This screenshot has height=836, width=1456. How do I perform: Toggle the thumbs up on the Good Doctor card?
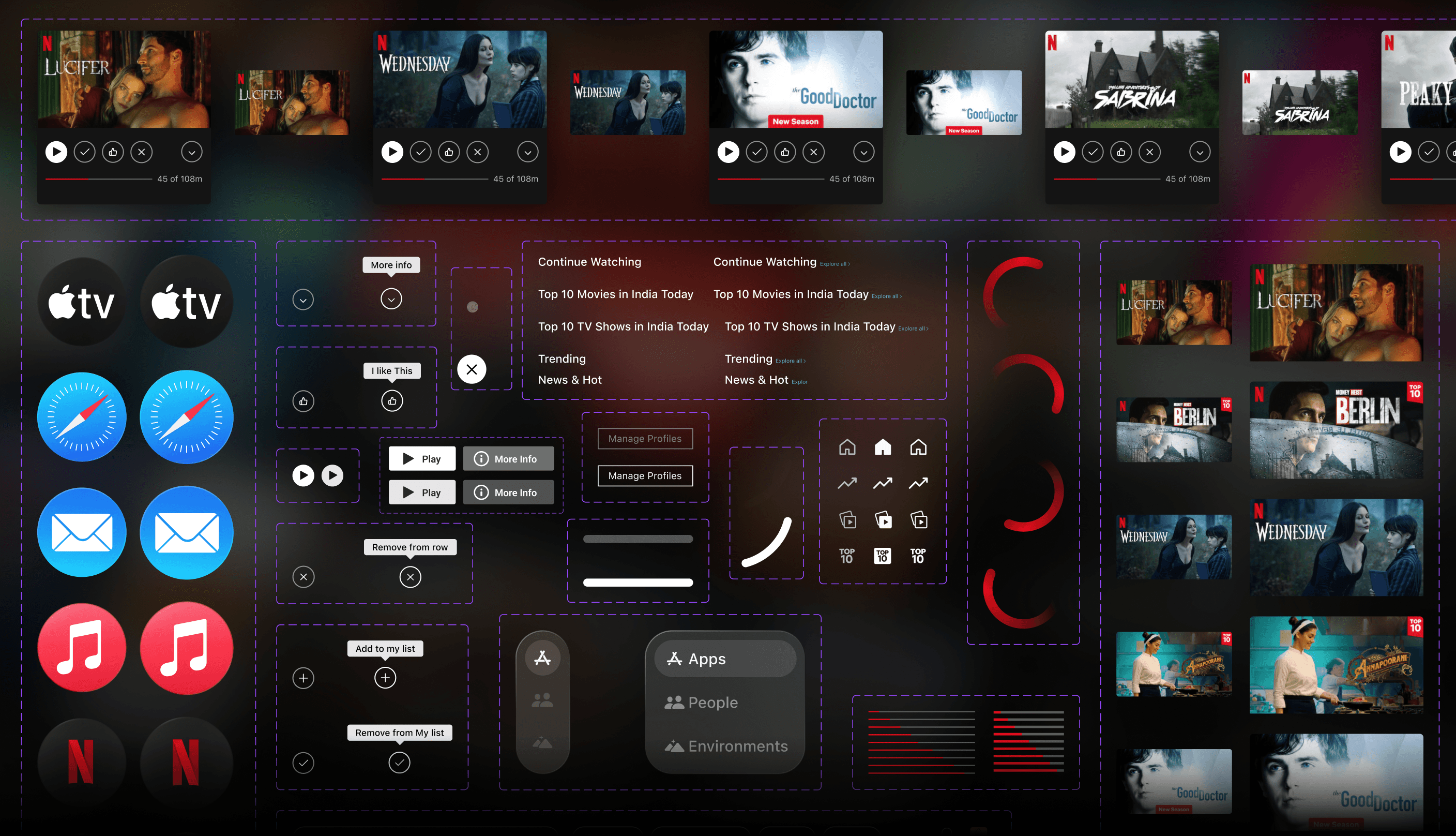coord(785,152)
